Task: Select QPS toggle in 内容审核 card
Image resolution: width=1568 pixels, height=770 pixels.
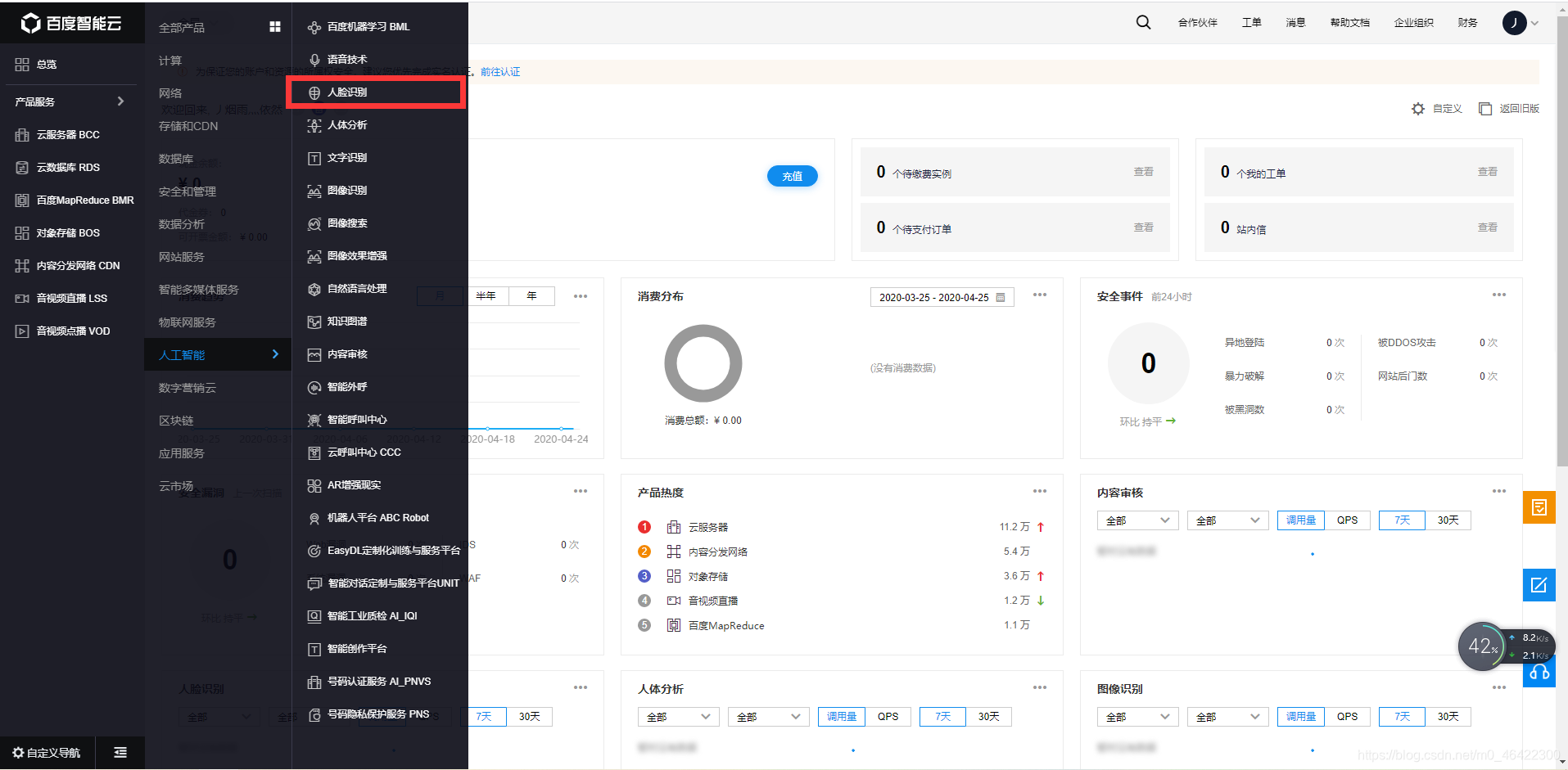Action: [x=1348, y=520]
